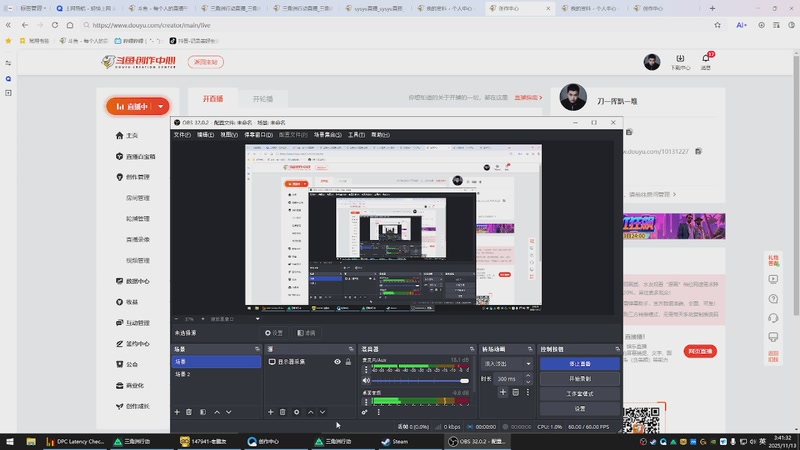
Task: Switch to the 开轮播 tab
Action: pyautogui.click(x=263, y=99)
